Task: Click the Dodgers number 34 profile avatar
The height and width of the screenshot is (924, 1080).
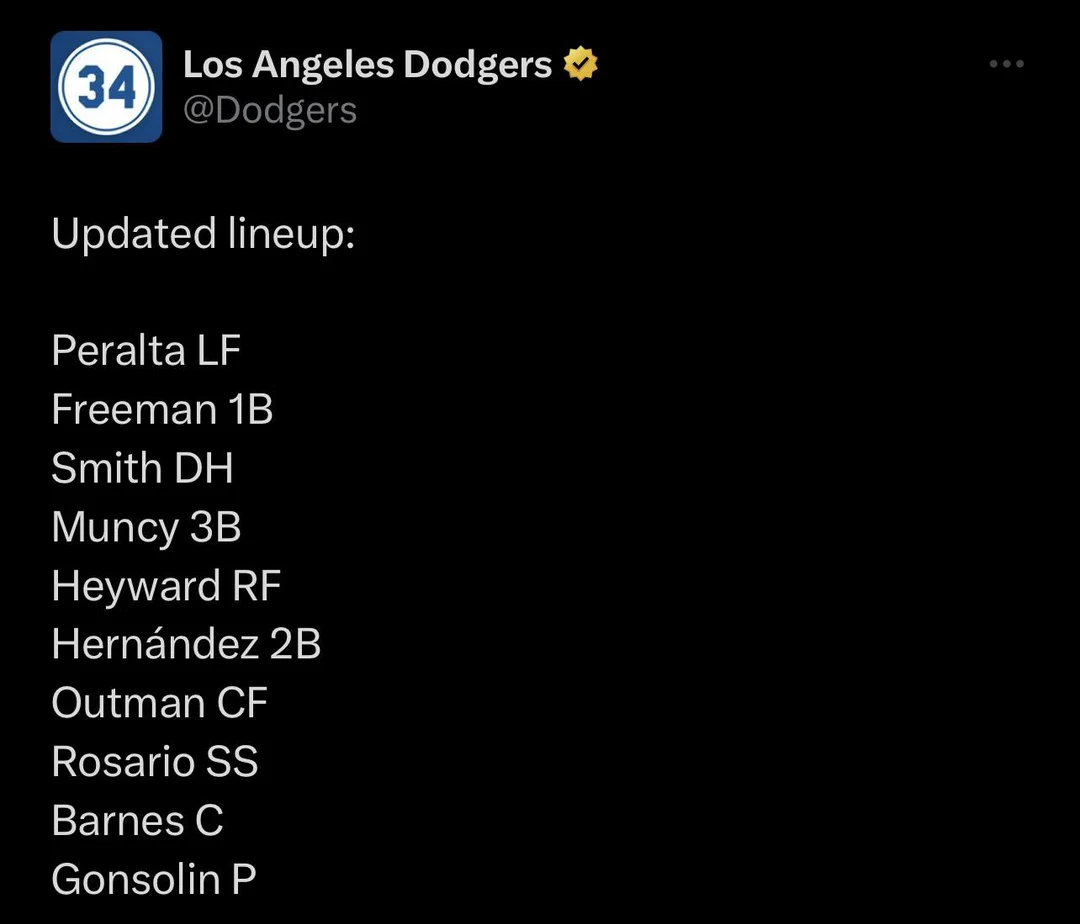Action: (x=106, y=86)
